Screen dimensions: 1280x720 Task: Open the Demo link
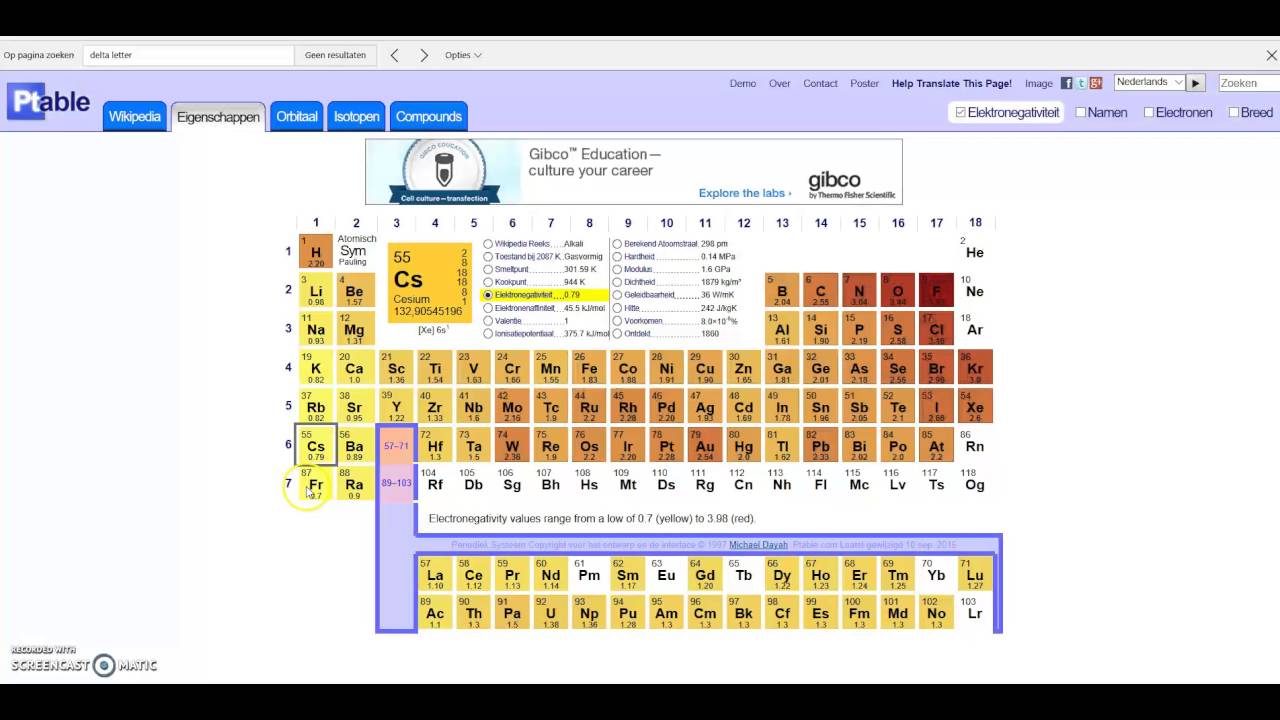point(743,83)
